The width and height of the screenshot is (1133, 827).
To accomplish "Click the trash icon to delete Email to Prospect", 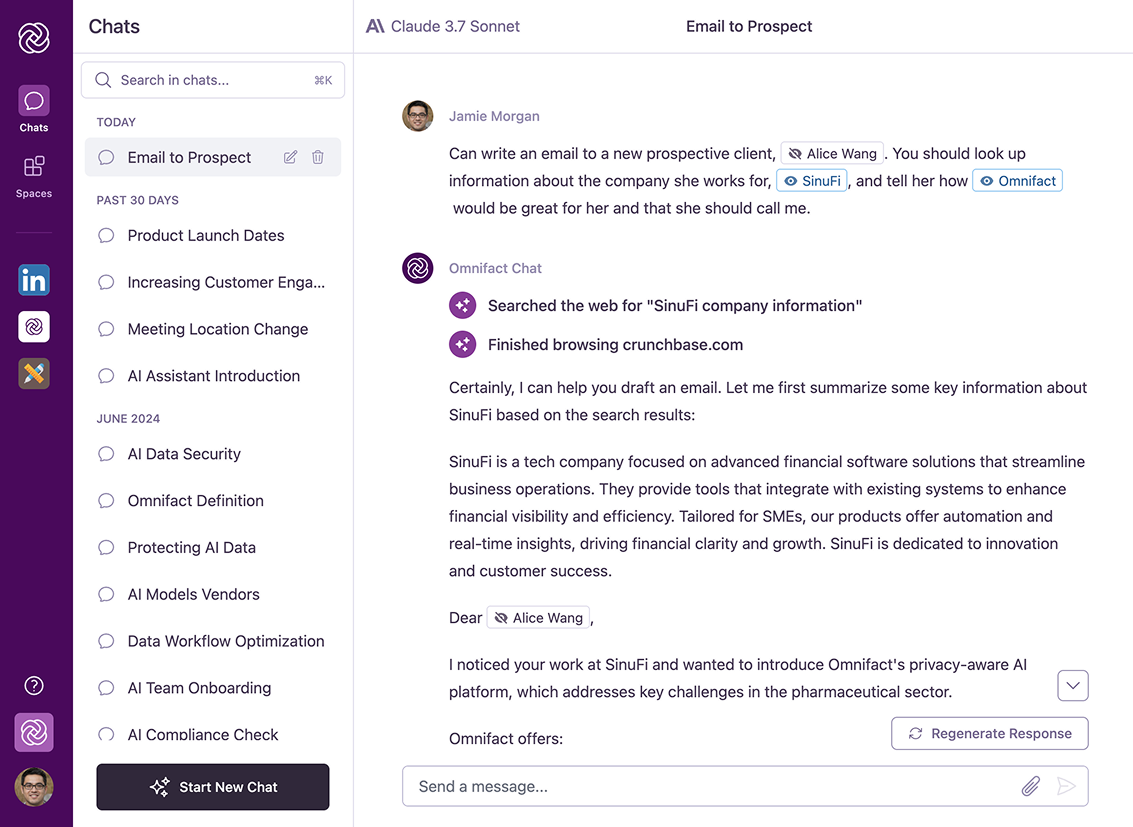I will [x=318, y=157].
